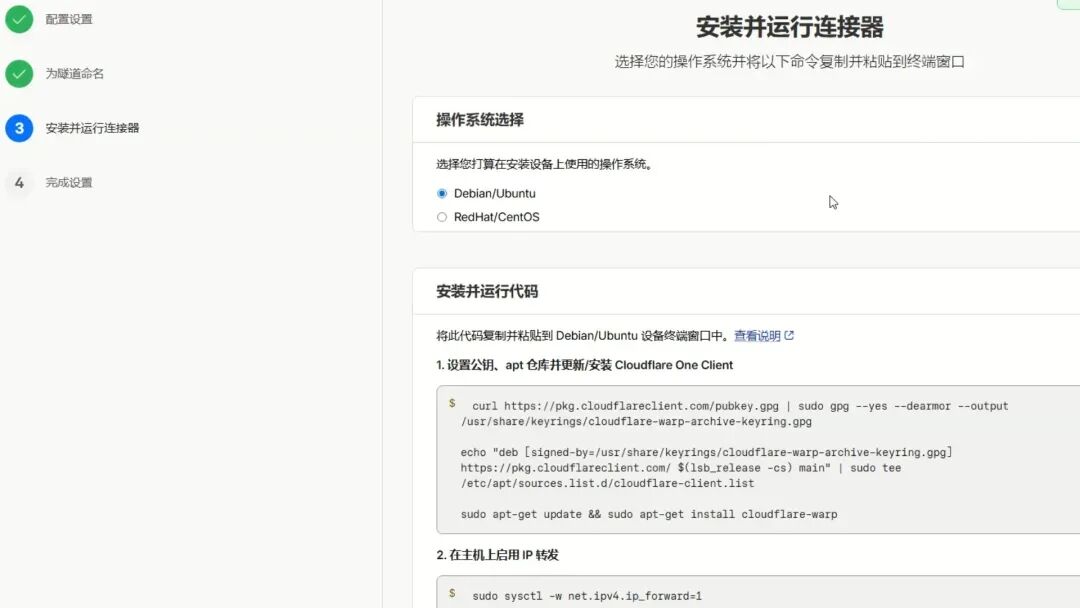This screenshot has height=608, width=1080.
Task: Click the text 选择您打算在安装设备上使用的操作系统
Action: (544, 164)
